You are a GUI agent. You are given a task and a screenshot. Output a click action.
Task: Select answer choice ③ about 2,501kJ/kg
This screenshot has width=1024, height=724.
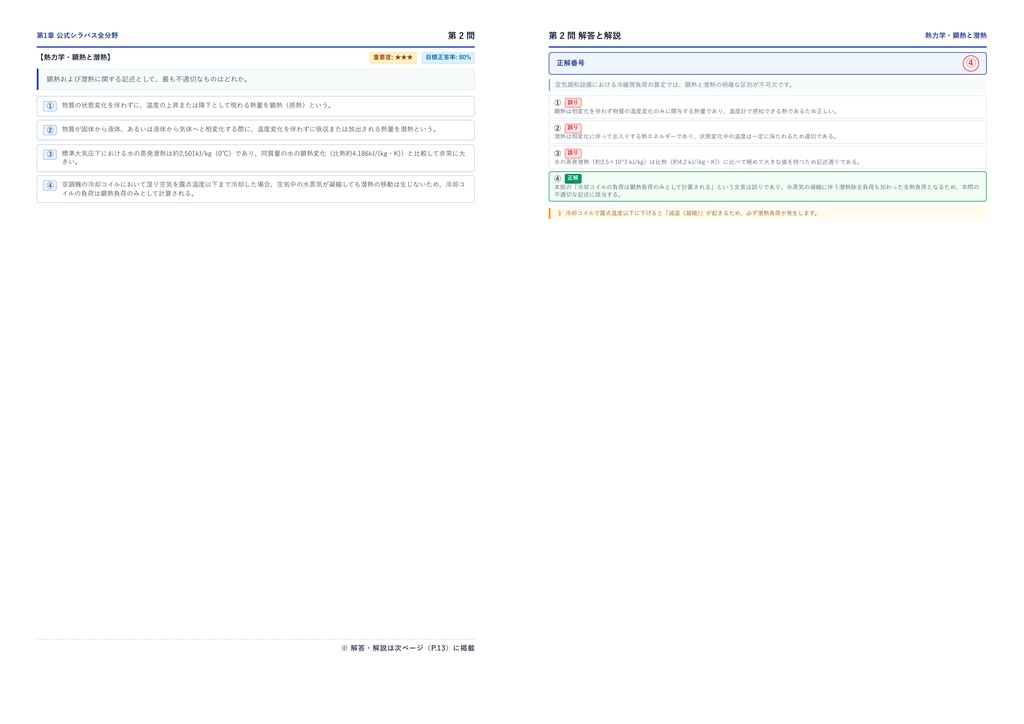point(255,158)
